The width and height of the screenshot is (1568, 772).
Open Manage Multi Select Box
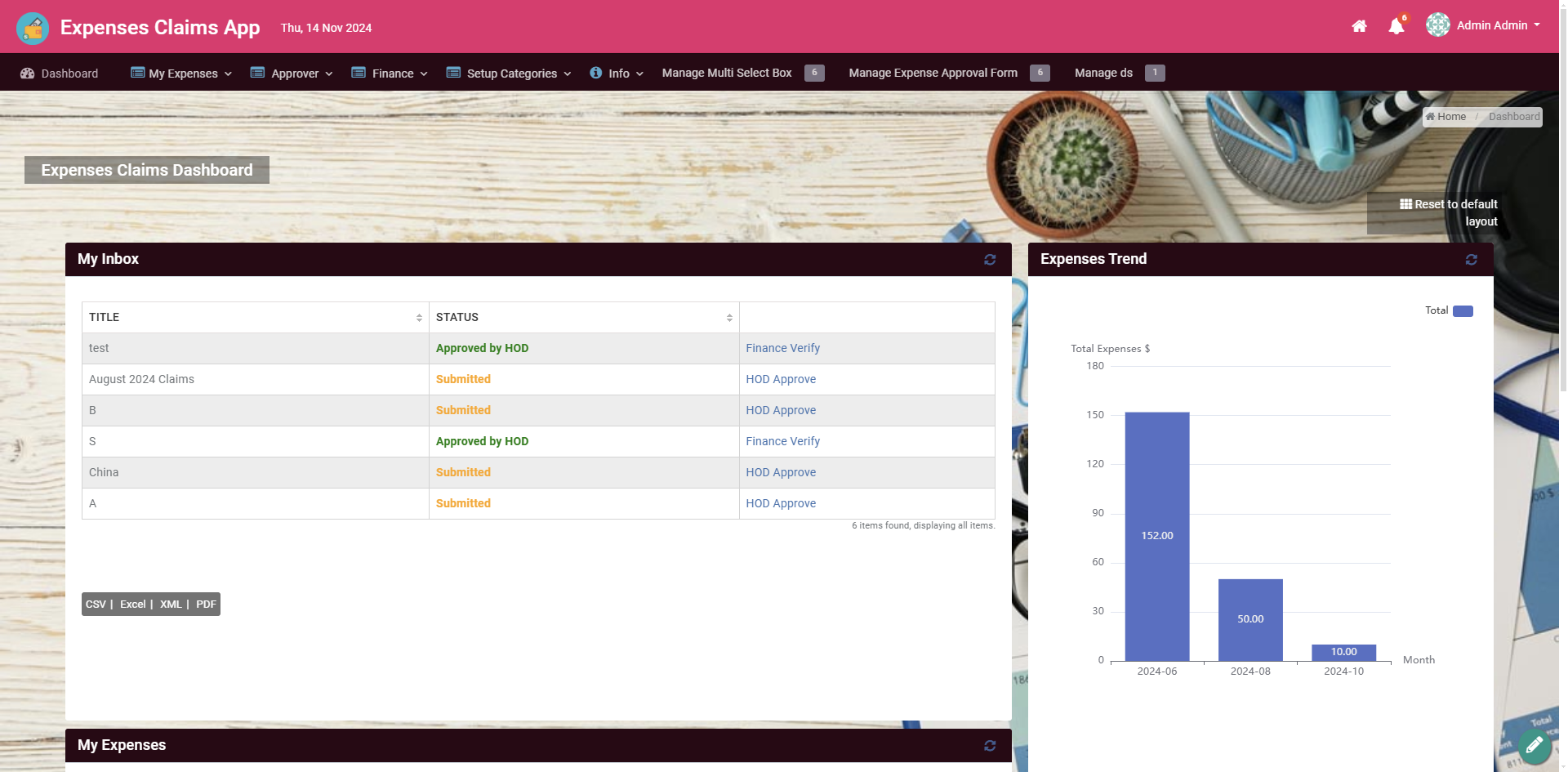point(727,73)
